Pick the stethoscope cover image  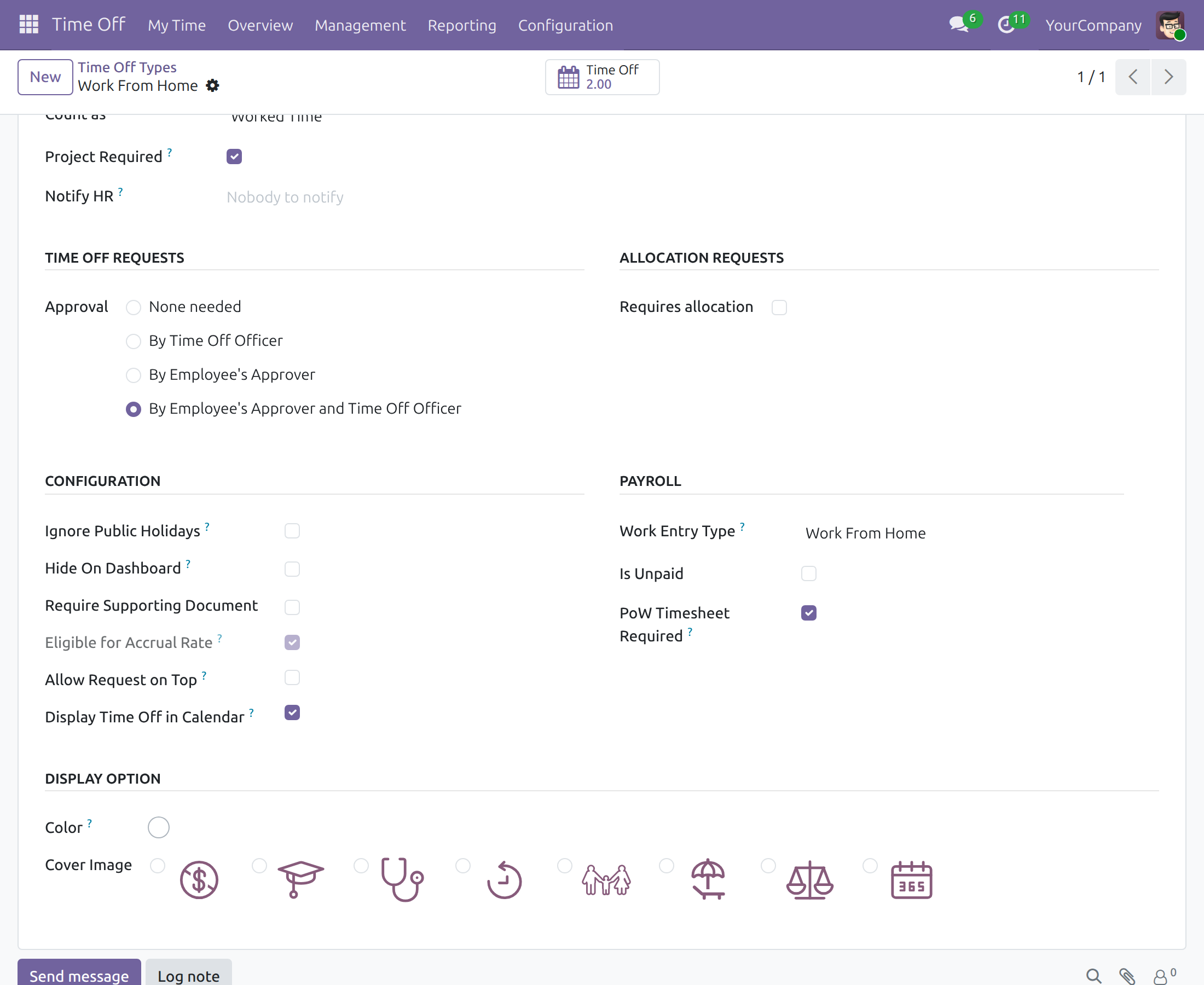pyautogui.click(x=402, y=879)
